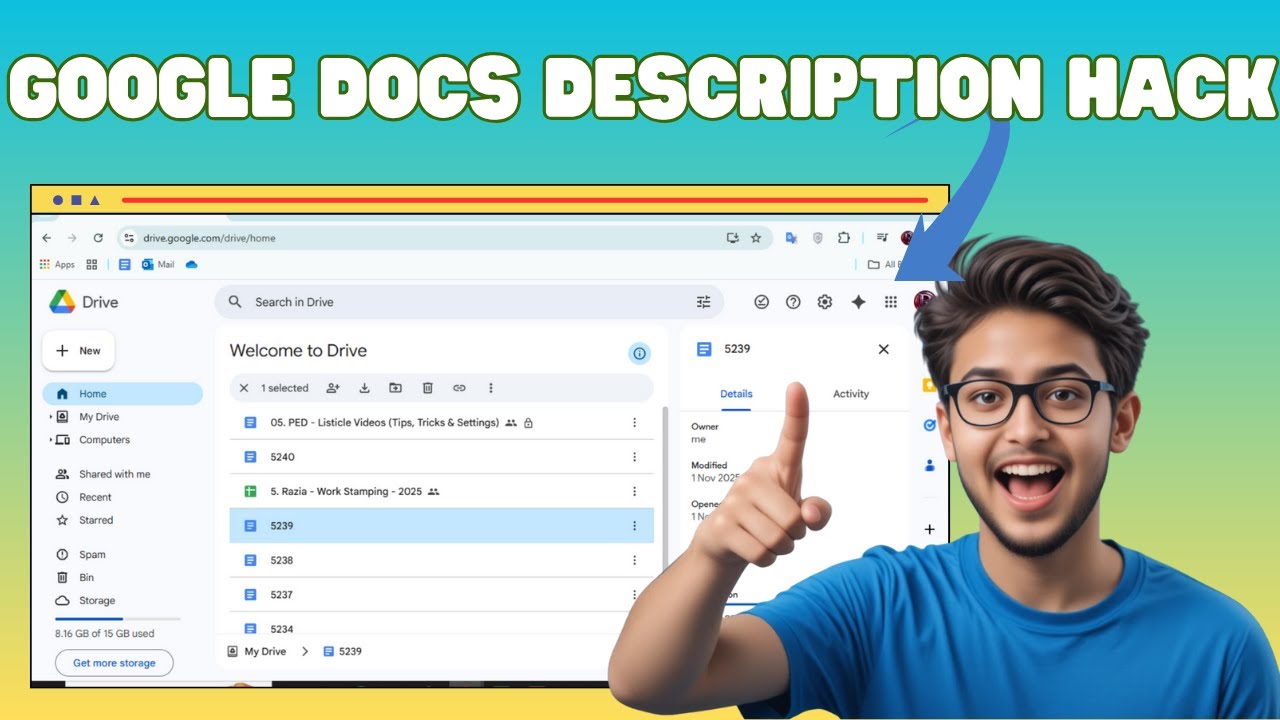This screenshot has width=1280, height=720.
Task: Expand the My Drive tree arrow
Action: pos(50,417)
